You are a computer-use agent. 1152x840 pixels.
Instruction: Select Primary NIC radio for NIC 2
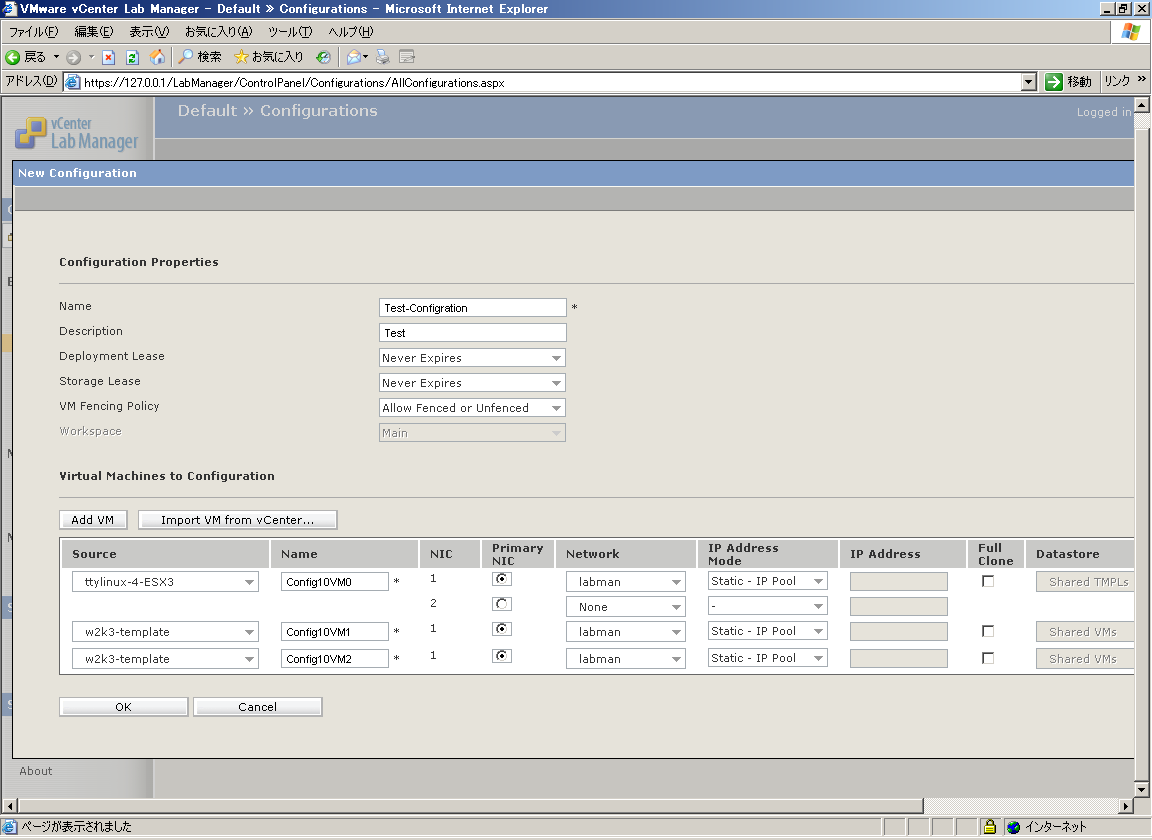click(x=501, y=604)
